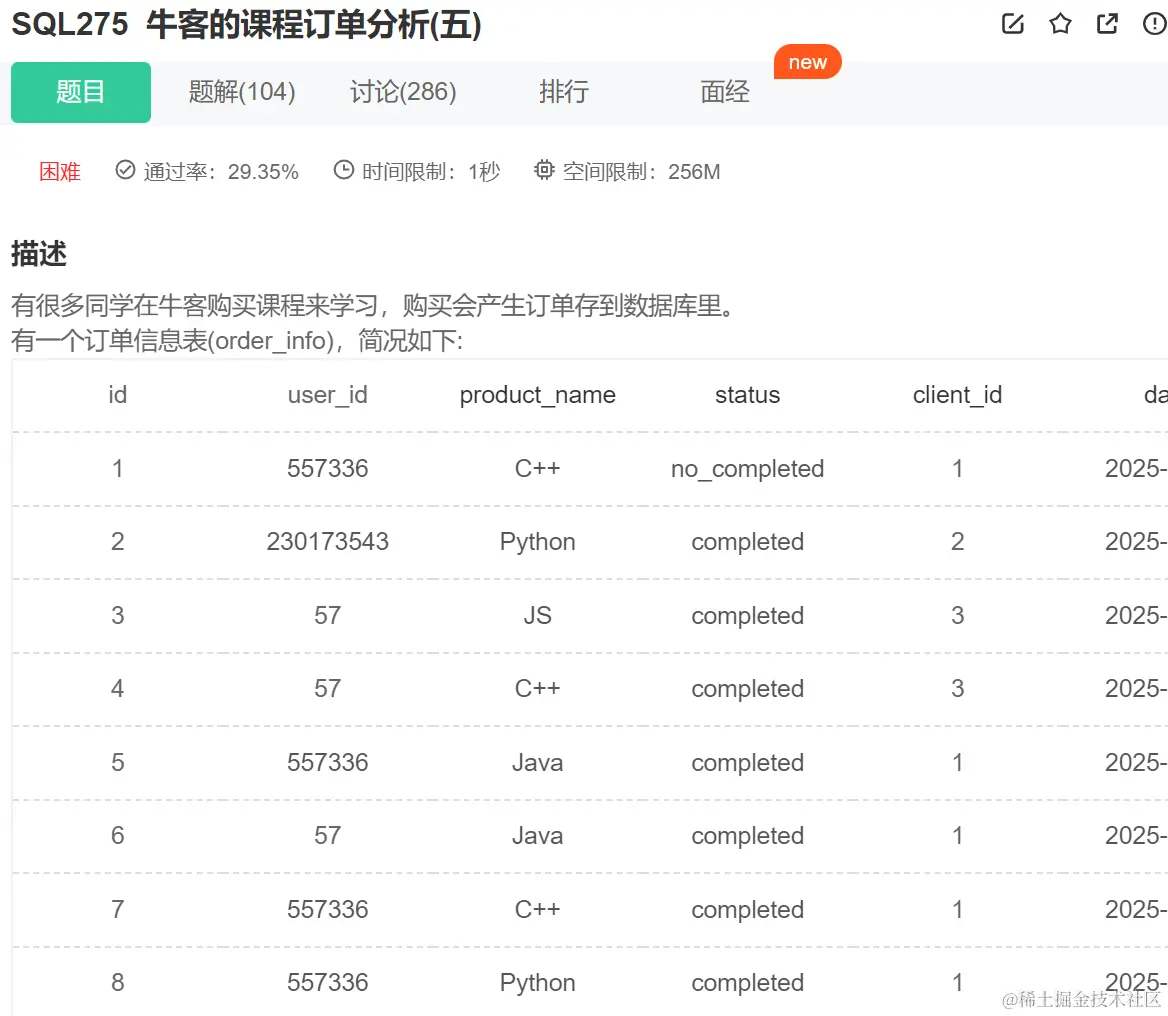Click the 空间限制: 256M text

pyautogui.click(x=641, y=172)
